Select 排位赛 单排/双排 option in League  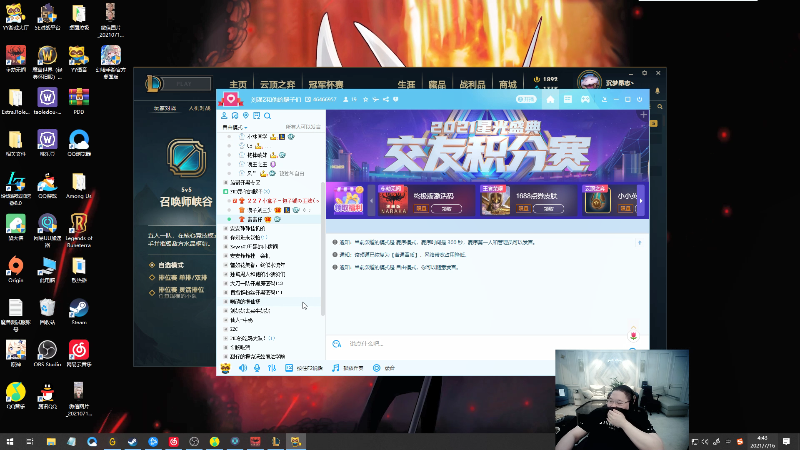tap(178, 278)
